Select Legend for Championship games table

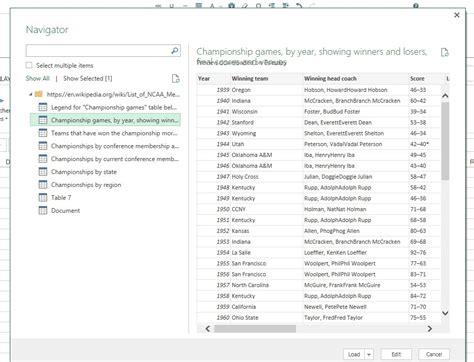point(105,107)
